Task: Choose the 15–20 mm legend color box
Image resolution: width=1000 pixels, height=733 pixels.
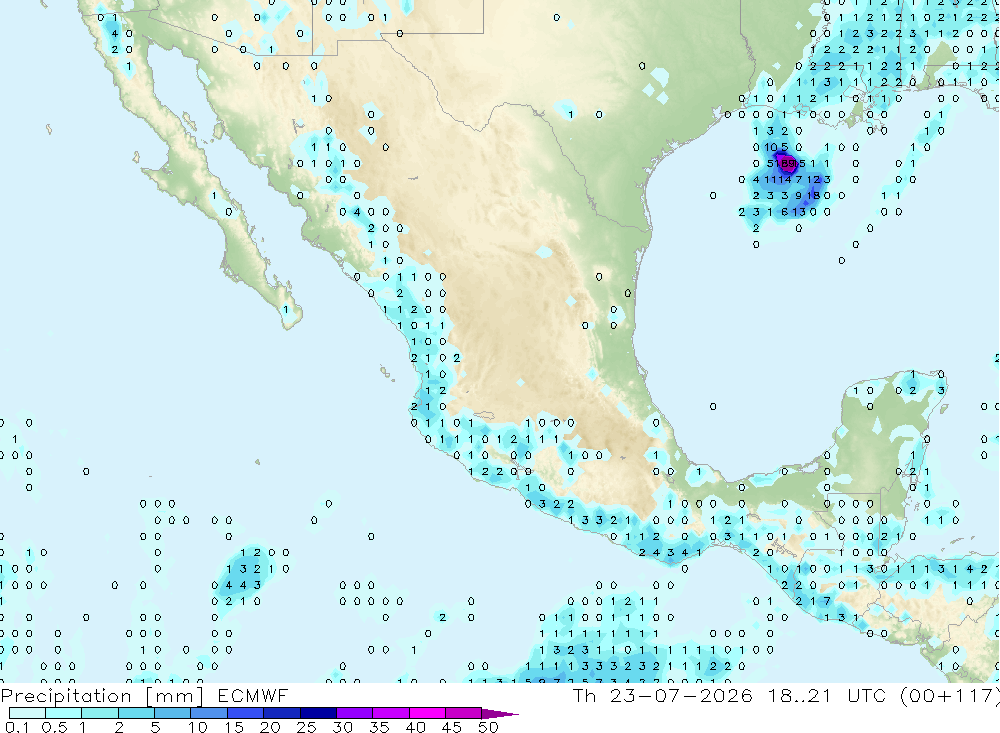Action: point(246,713)
